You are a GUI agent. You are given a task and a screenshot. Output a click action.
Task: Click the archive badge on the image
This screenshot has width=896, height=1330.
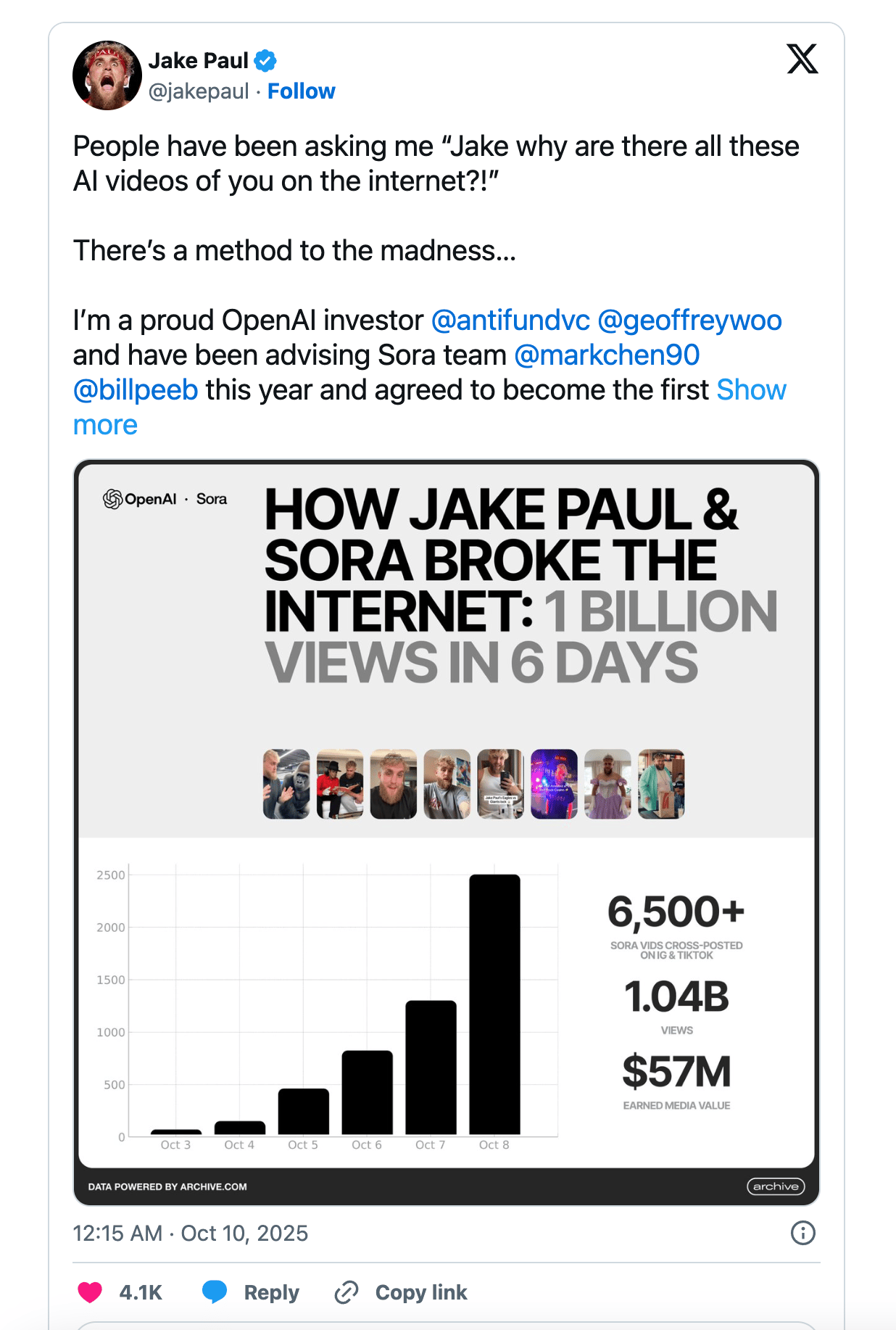775,1186
